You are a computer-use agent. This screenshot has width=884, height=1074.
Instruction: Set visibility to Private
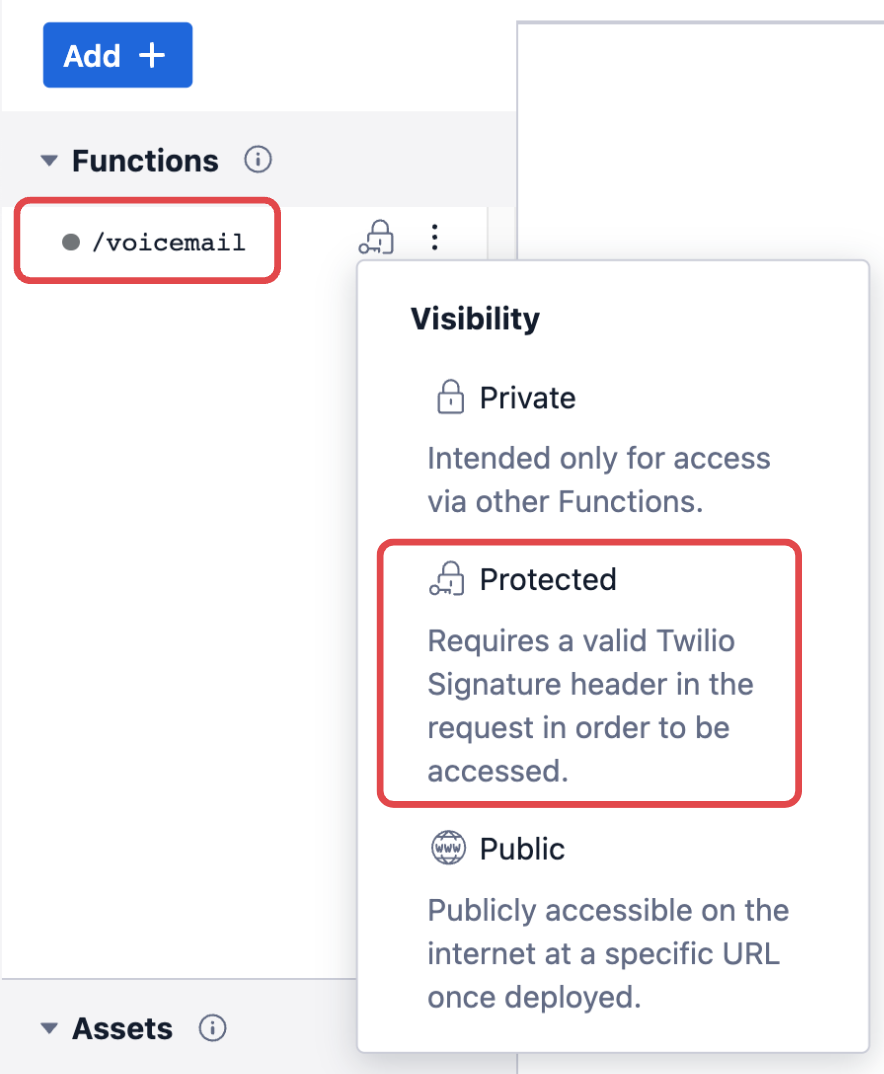527,398
